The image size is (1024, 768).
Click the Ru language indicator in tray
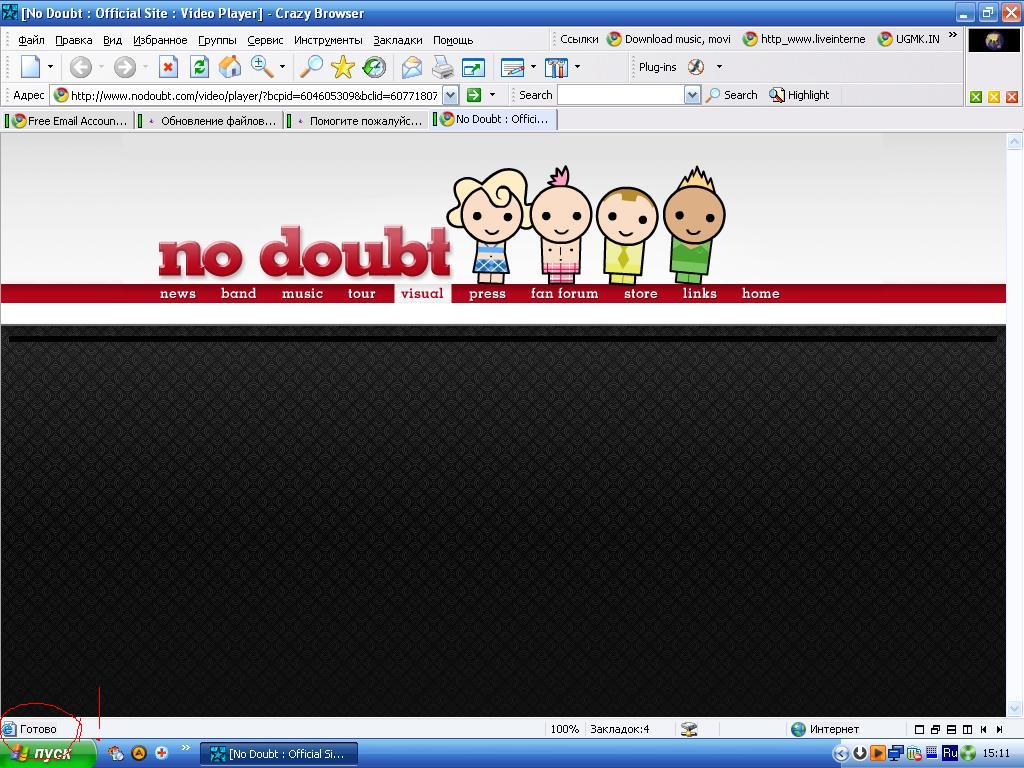[x=950, y=753]
